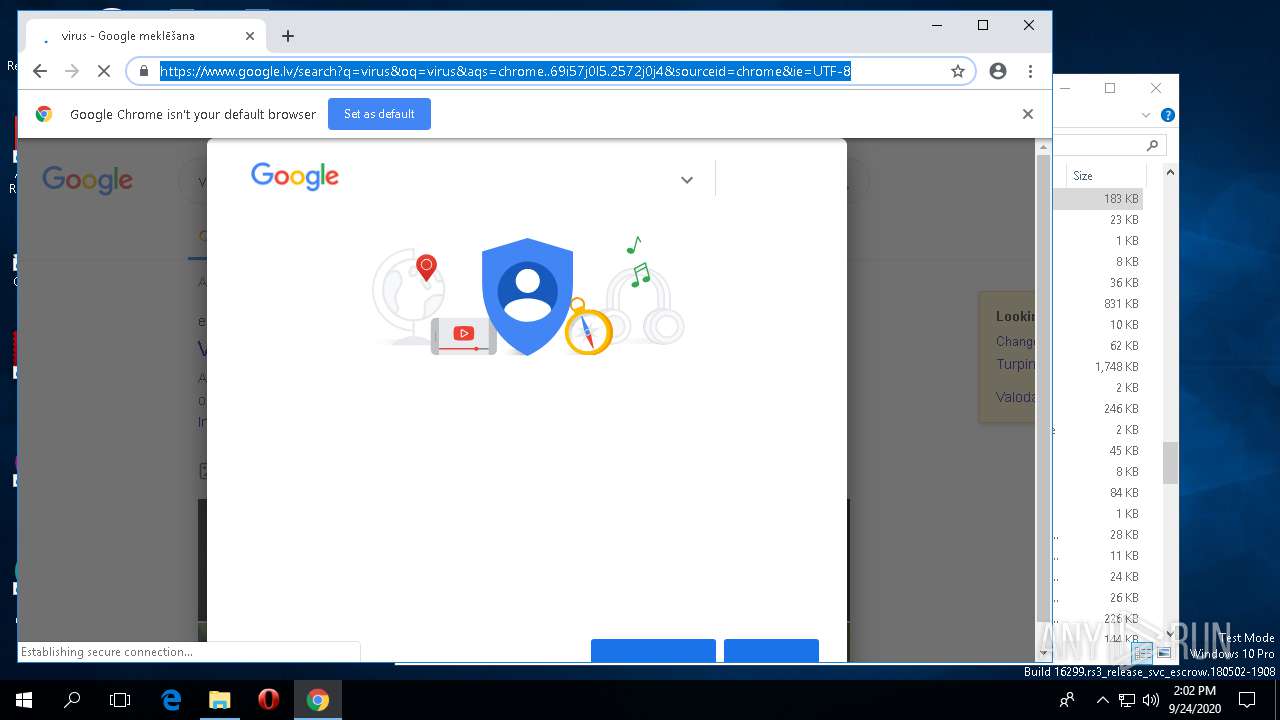This screenshot has height=720, width=1280.
Task: Open network status tray icon
Action: coord(1127,700)
